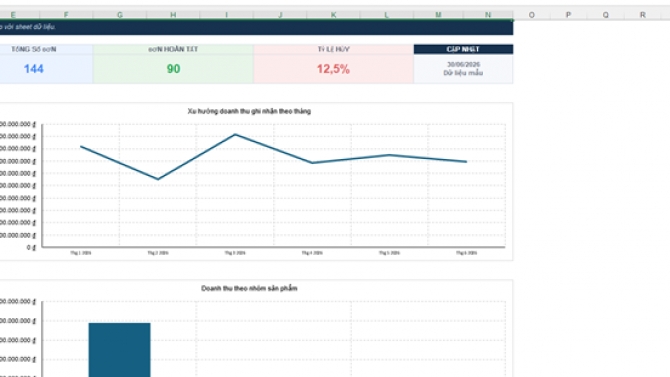
Task: Click the 'Thg 6 2026' axis label
Action: coord(466,253)
